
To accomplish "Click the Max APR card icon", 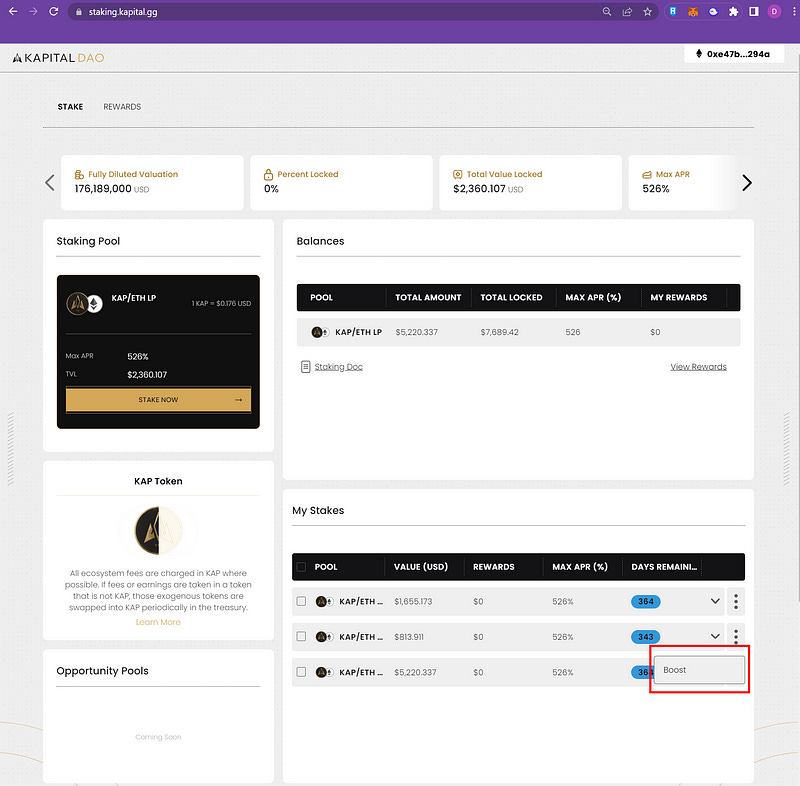I will (x=647, y=174).
